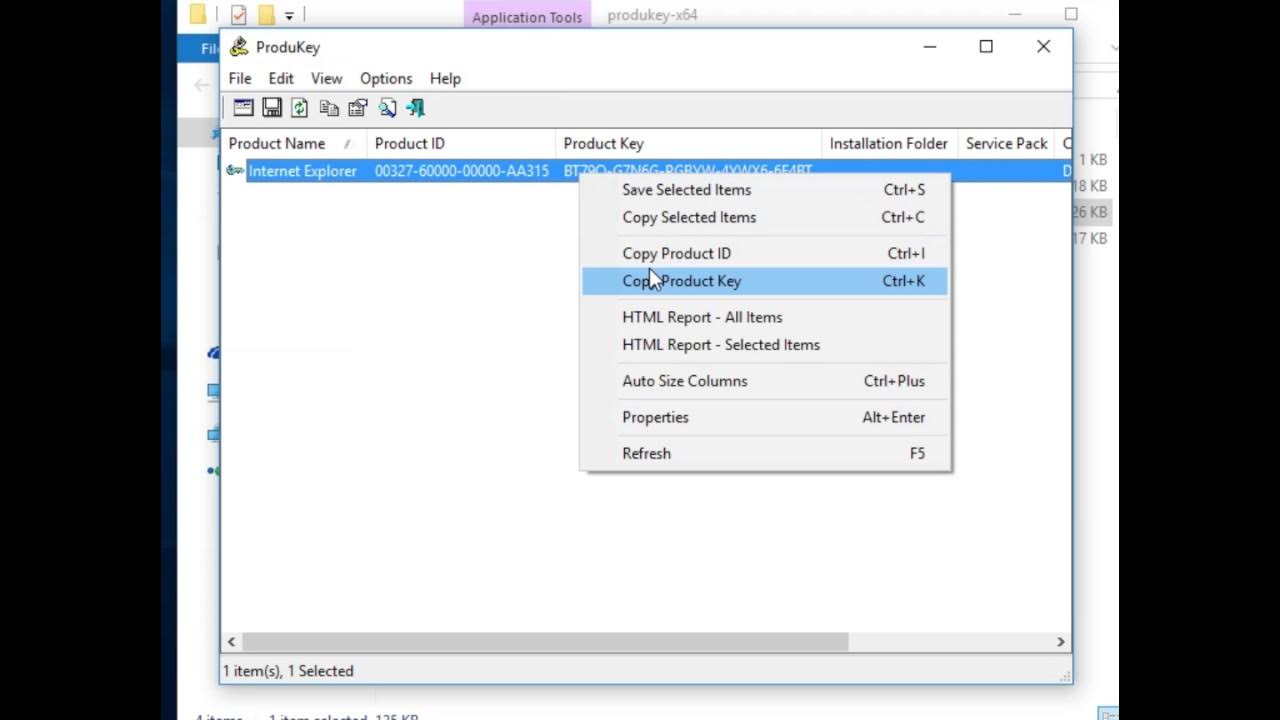
Task: Sort by Service Pack column header
Action: 1006,144
